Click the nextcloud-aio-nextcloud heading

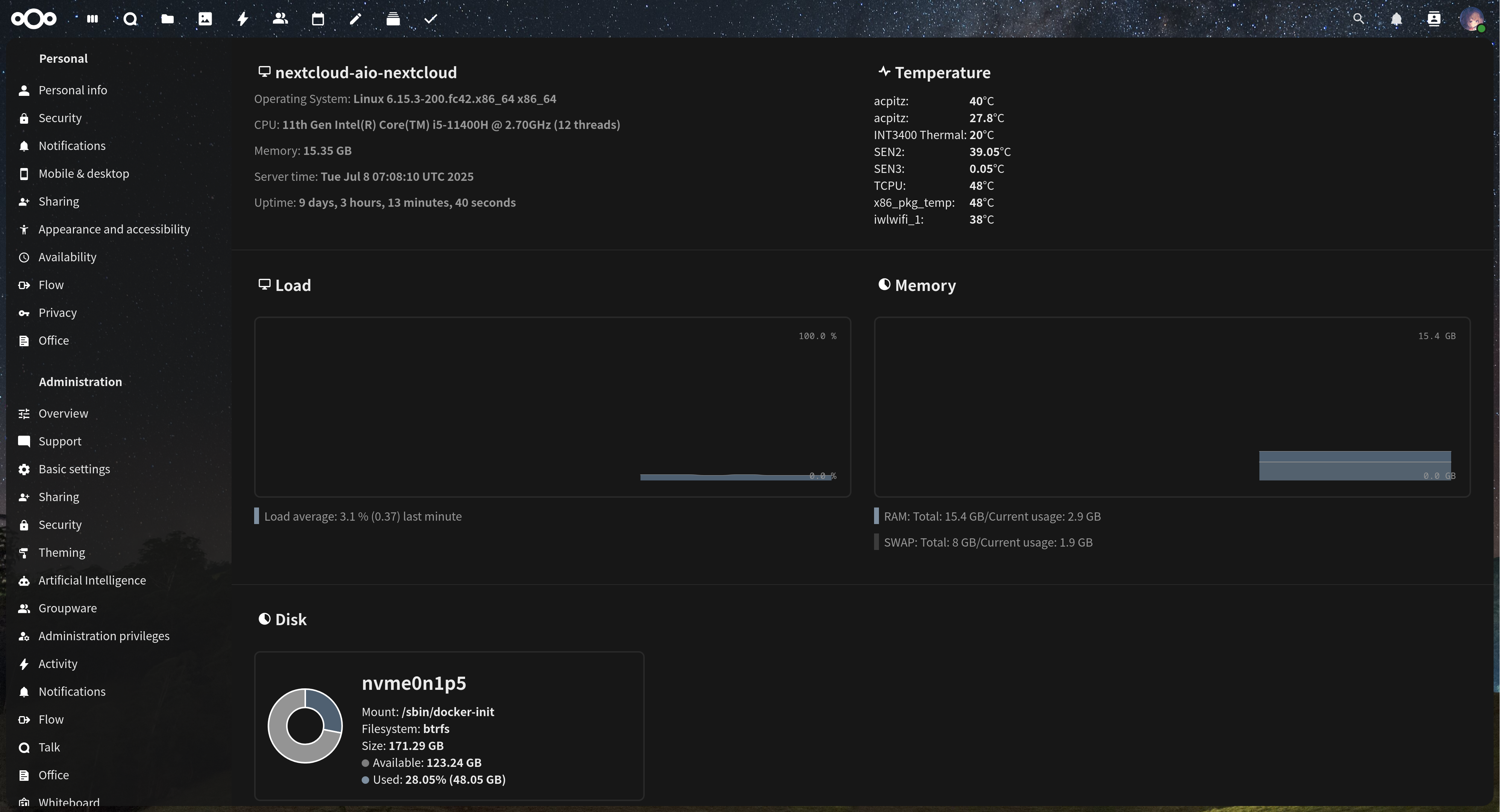[x=366, y=73]
